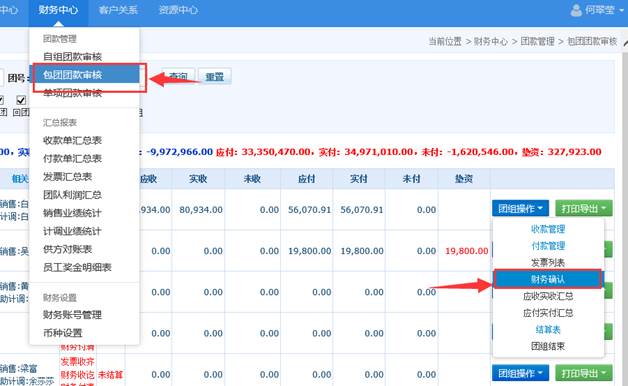
Task: Go to 团队利润汇总
Action: tap(72, 195)
